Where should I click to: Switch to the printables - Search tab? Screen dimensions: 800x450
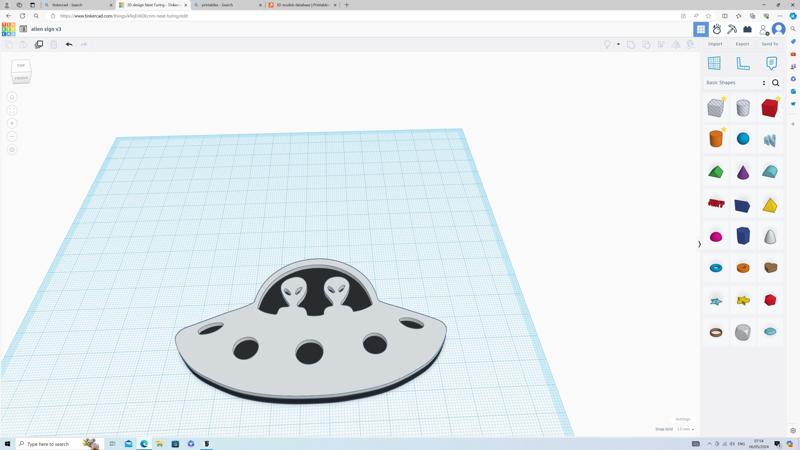coord(228,5)
